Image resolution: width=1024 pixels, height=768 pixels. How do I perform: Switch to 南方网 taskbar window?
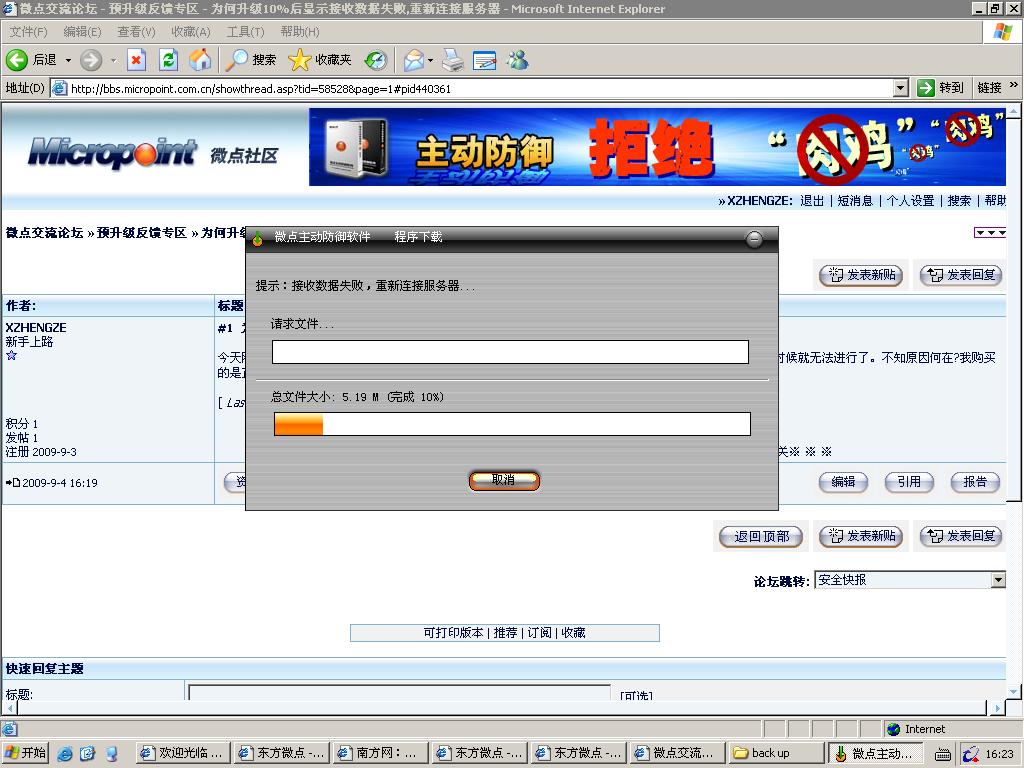(380, 753)
